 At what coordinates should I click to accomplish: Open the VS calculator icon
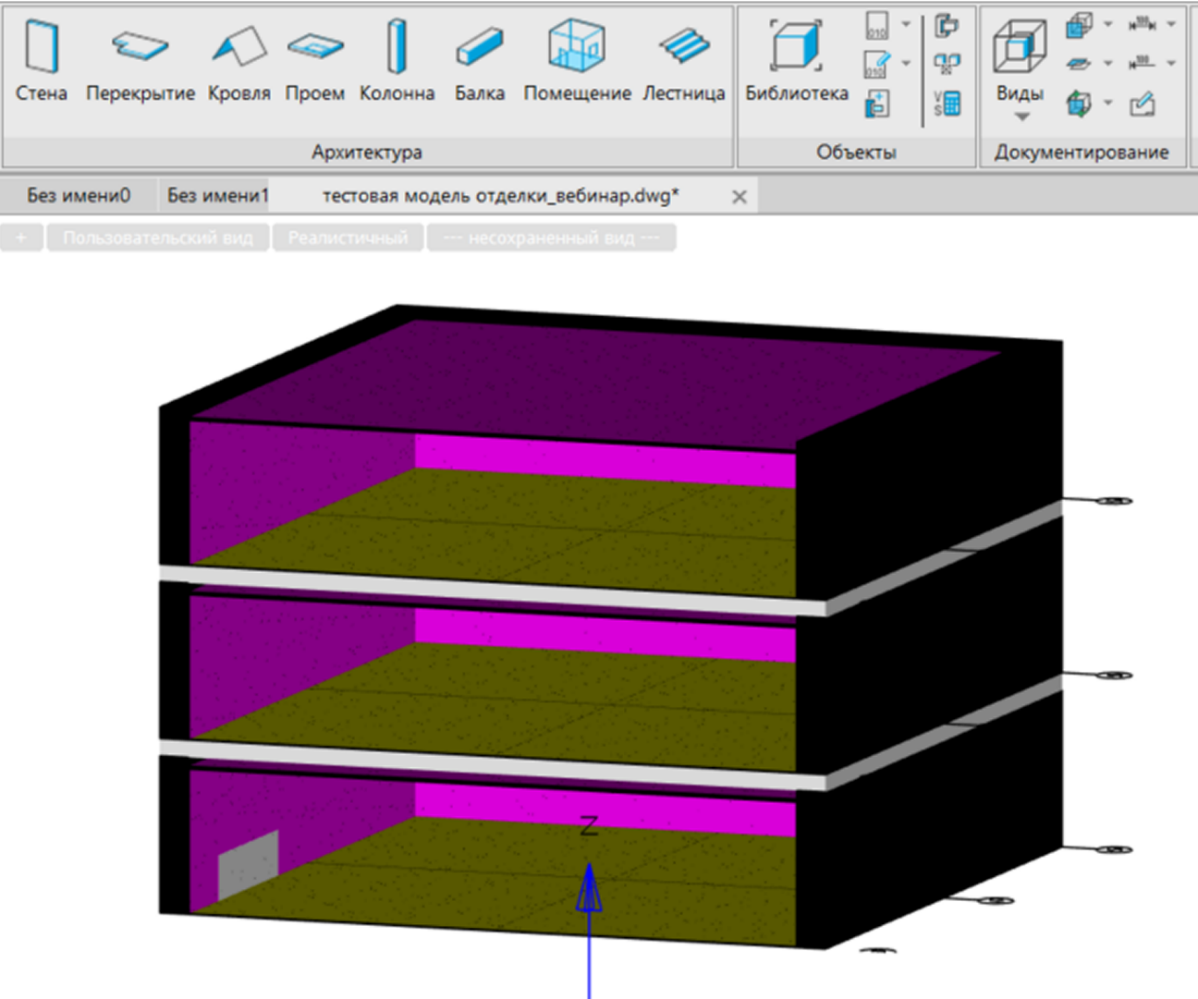click(x=947, y=103)
